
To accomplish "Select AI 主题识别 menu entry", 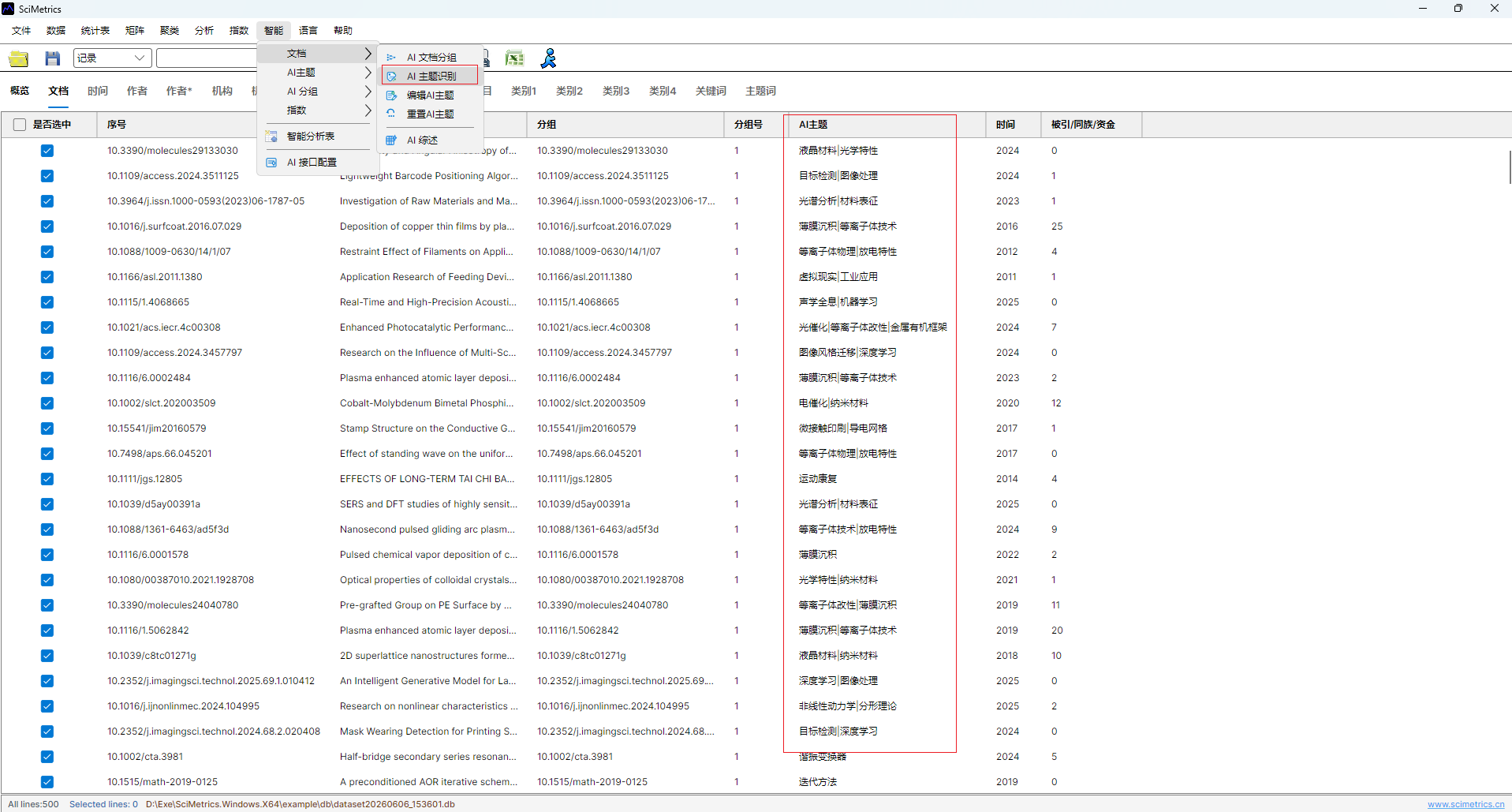I will click(x=430, y=76).
